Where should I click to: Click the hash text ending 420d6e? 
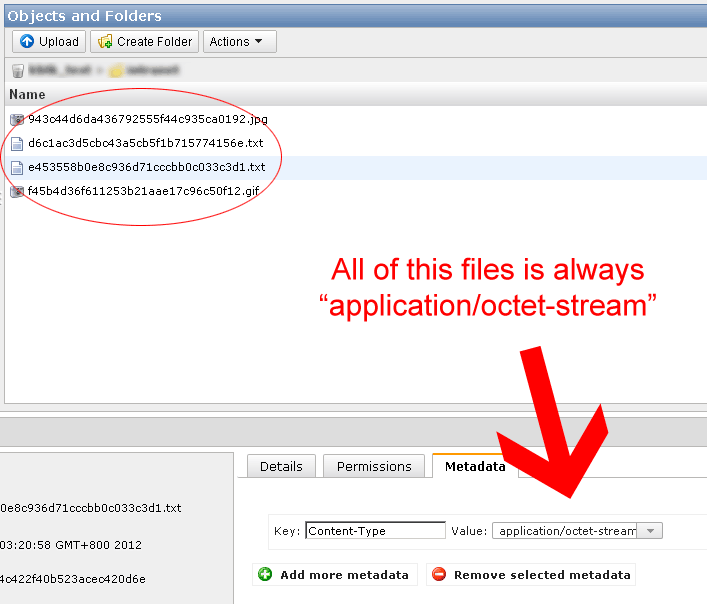pyautogui.click(x=73, y=579)
